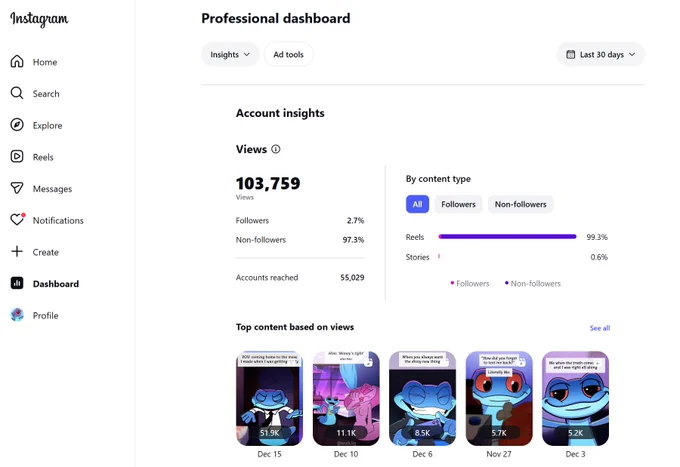
Task: Open the Profile avatar in sidebar
Action: pos(17,315)
